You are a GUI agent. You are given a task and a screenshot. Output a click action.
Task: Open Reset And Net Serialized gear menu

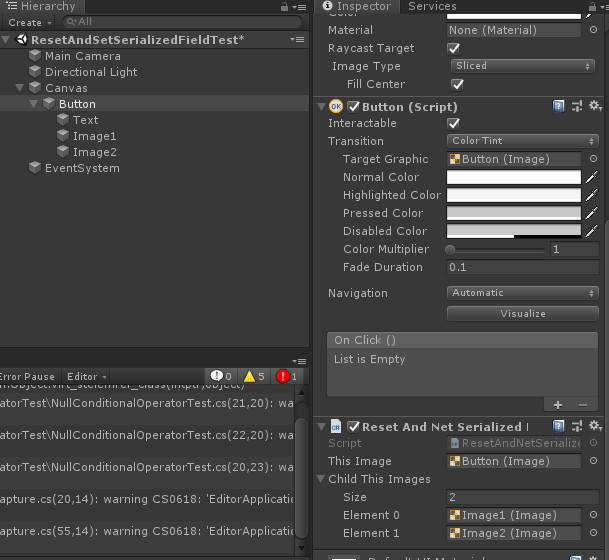(x=595, y=426)
